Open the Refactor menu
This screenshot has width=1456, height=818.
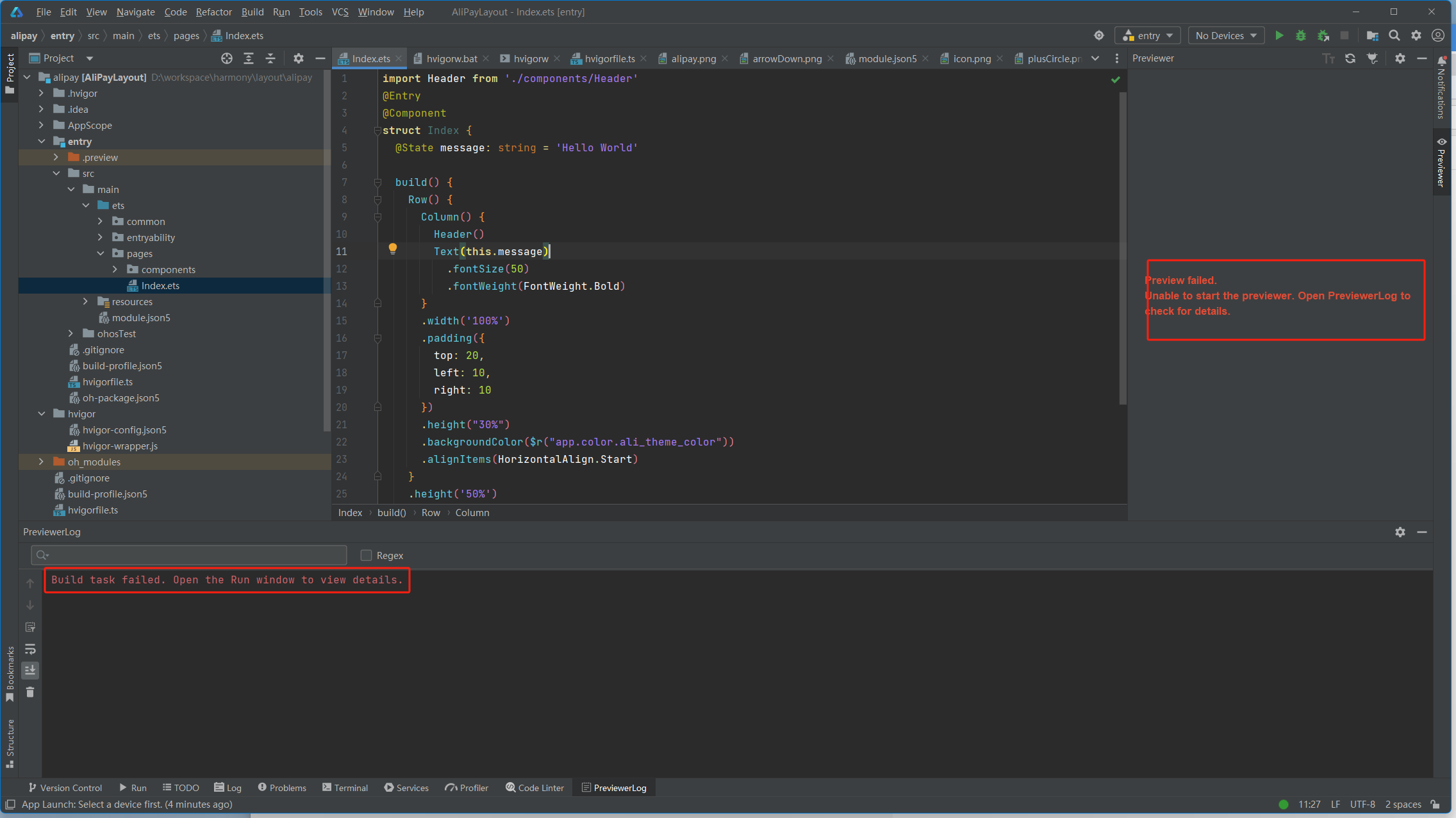[x=213, y=12]
